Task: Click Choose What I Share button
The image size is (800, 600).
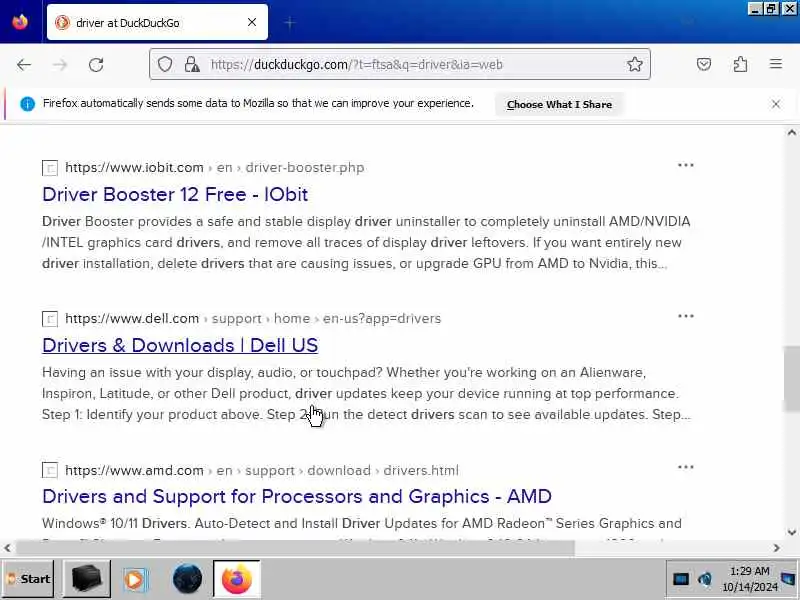Action: click(559, 104)
